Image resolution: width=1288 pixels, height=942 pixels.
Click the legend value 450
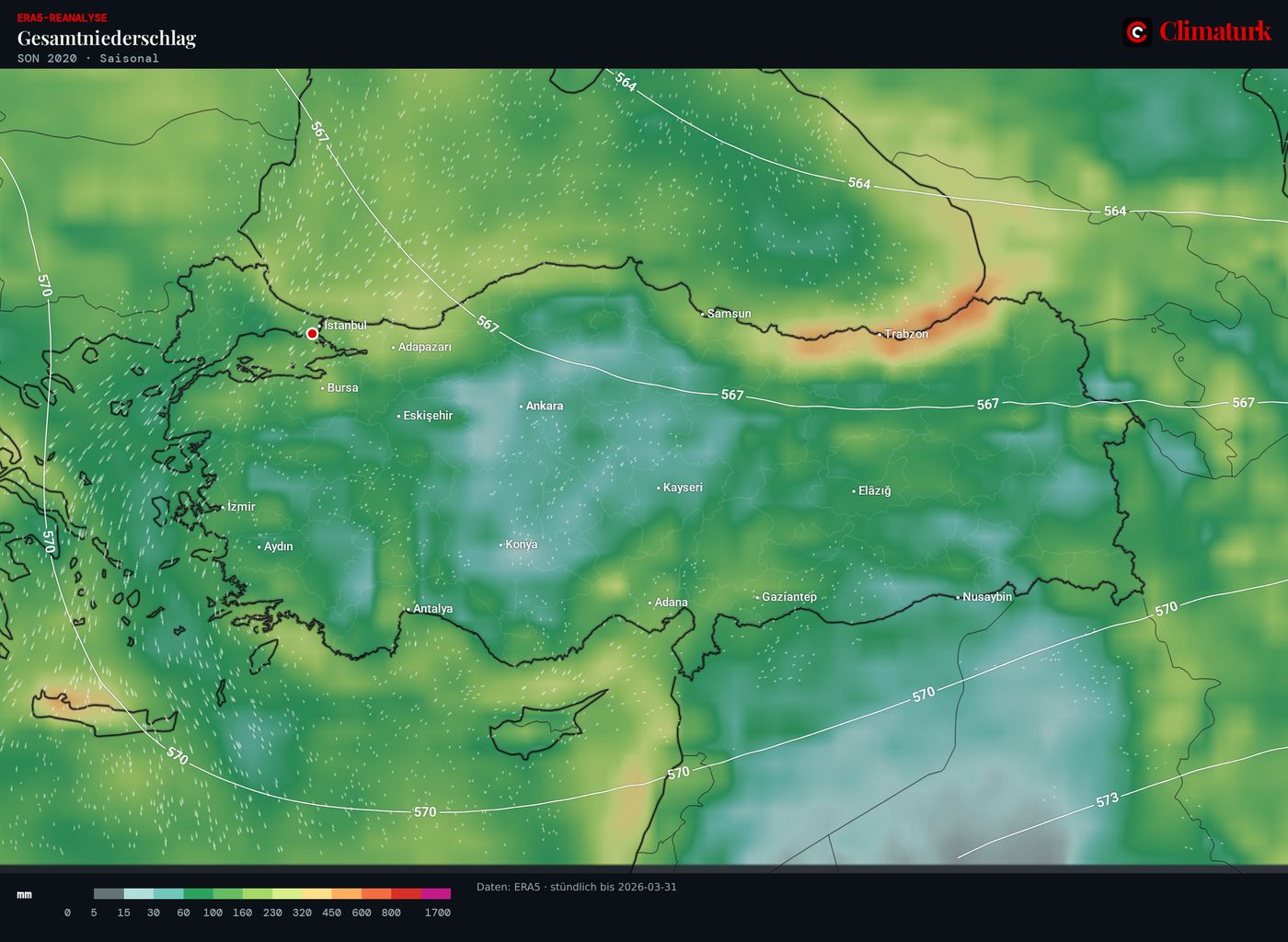pos(332,913)
